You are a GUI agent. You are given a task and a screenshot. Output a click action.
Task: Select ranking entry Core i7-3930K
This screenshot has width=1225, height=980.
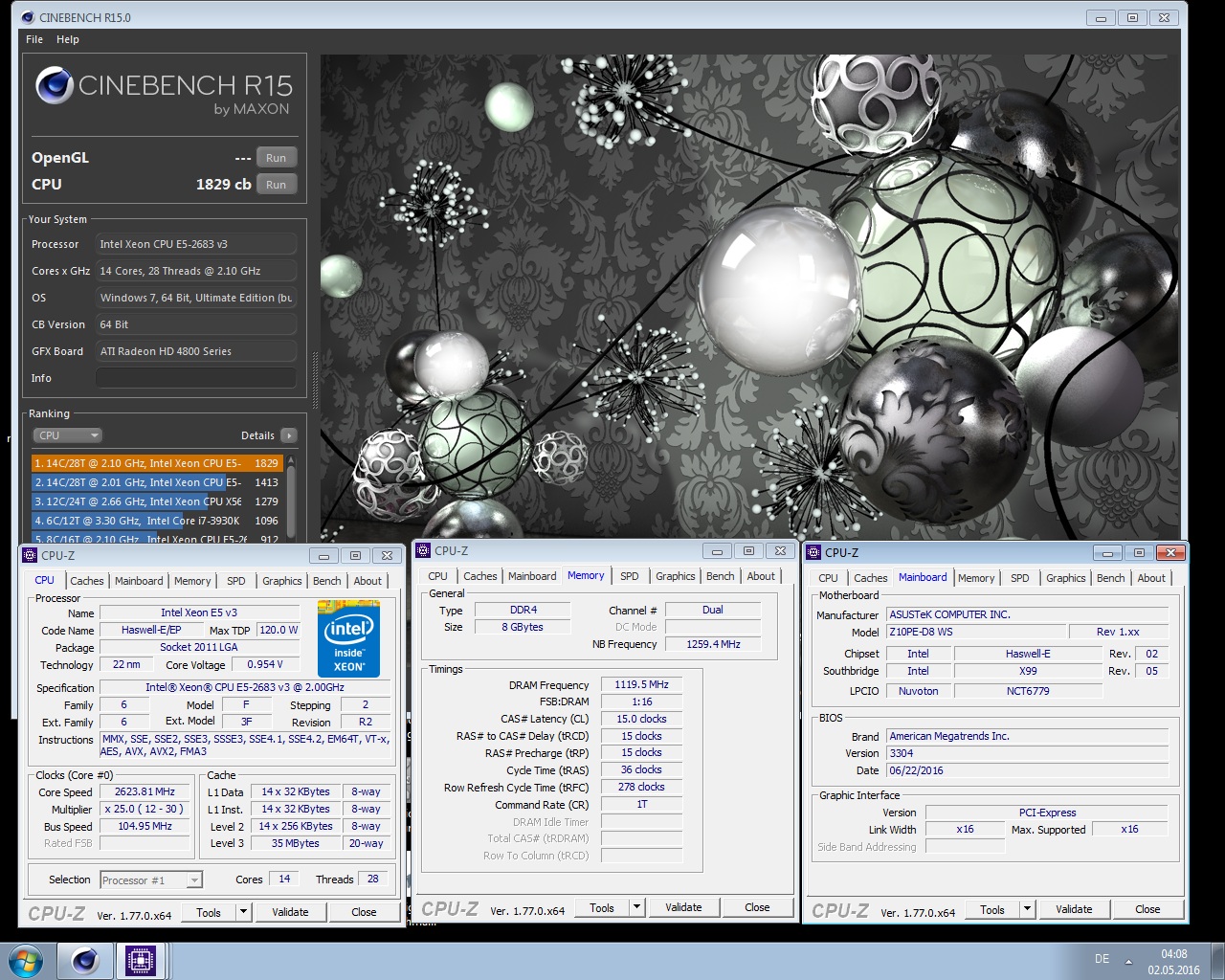click(x=157, y=521)
